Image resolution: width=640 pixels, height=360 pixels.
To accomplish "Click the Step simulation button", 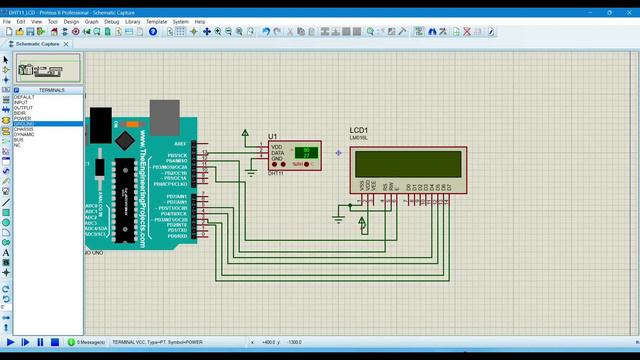I will [25, 342].
